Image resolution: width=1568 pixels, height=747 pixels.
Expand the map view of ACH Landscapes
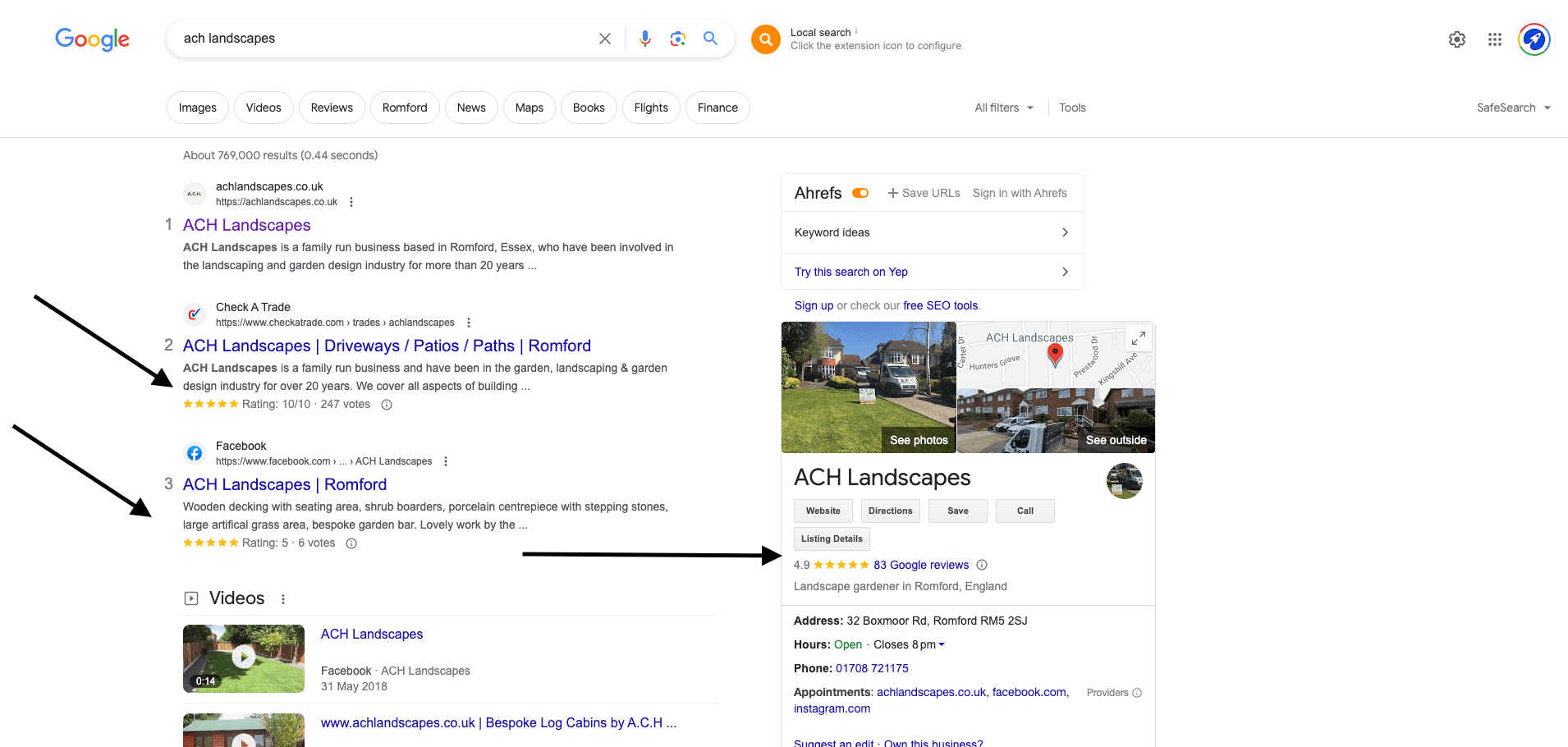pos(1139,338)
